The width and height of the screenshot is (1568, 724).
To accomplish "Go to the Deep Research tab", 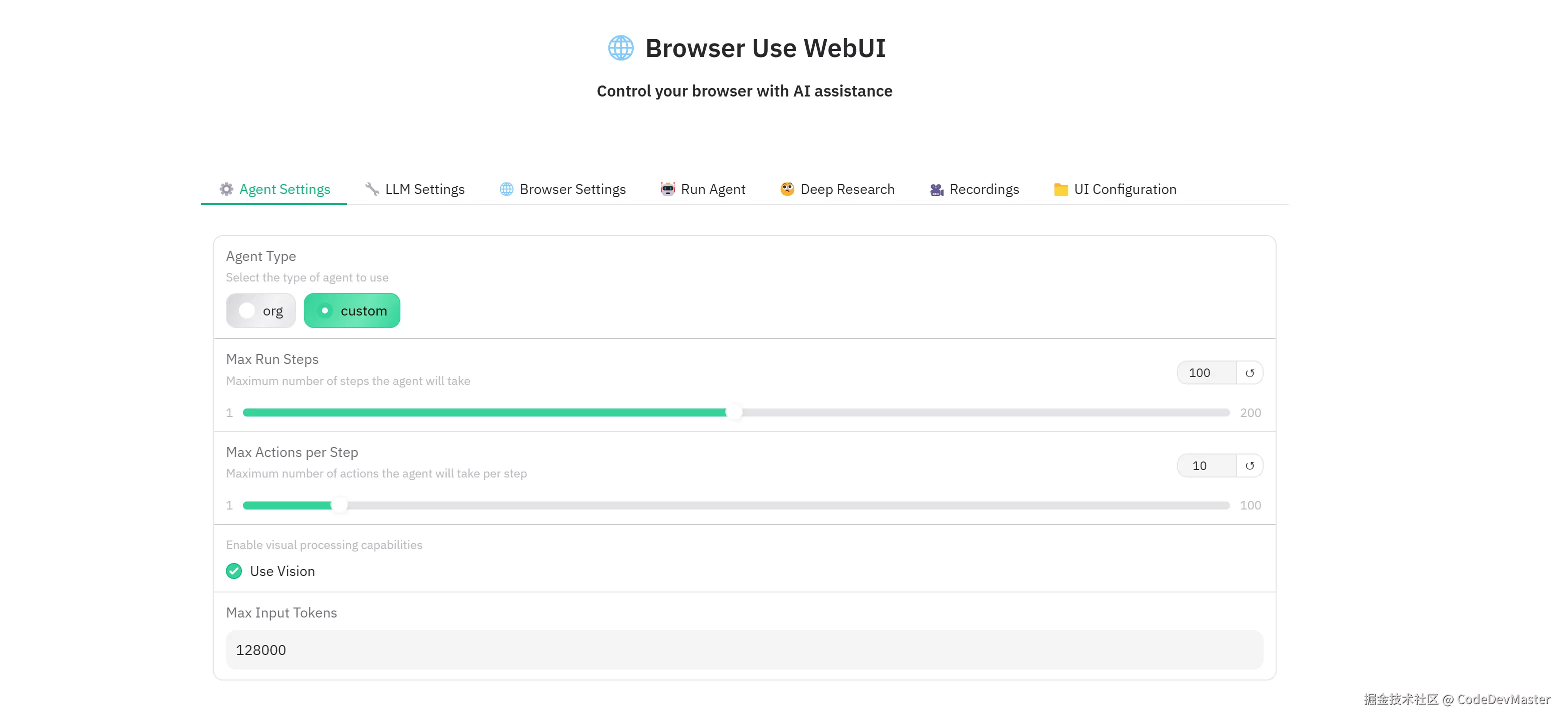I will (847, 189).
